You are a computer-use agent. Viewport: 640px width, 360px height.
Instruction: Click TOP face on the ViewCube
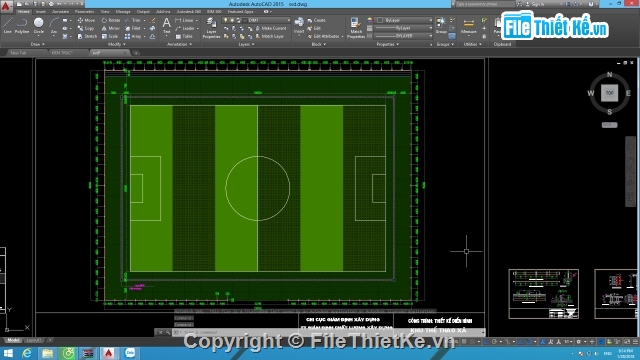pos(609,93)
